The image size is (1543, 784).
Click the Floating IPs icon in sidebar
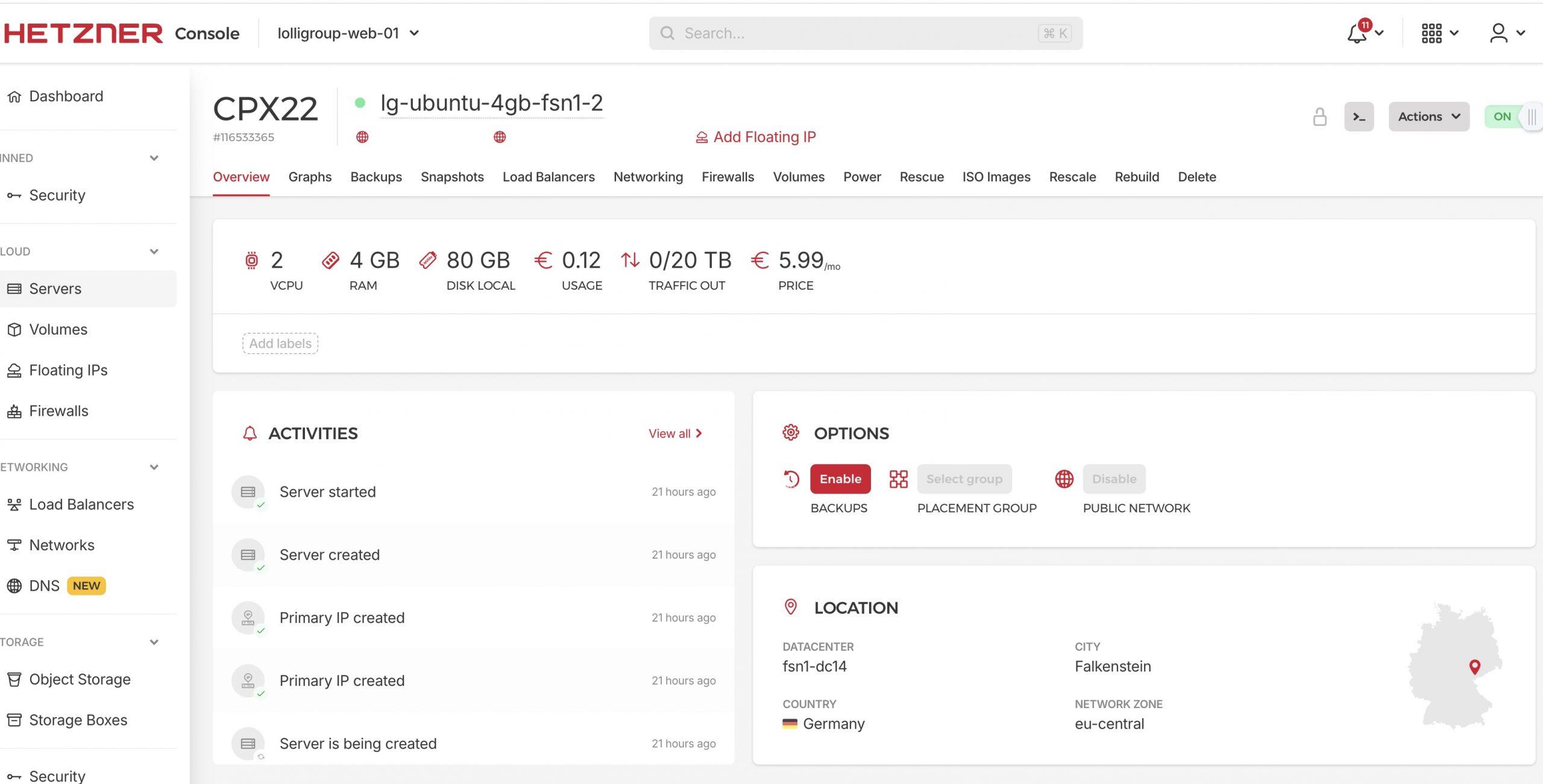pos(14,370)
